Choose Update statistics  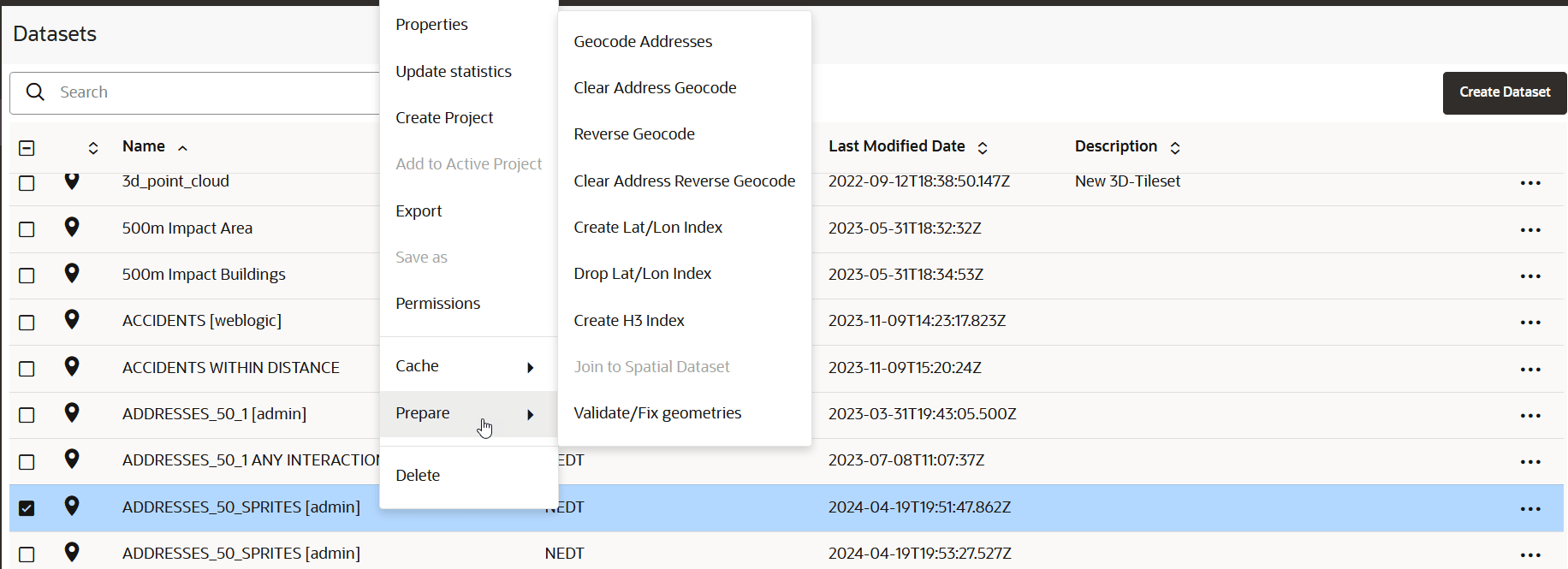point(454,72)
